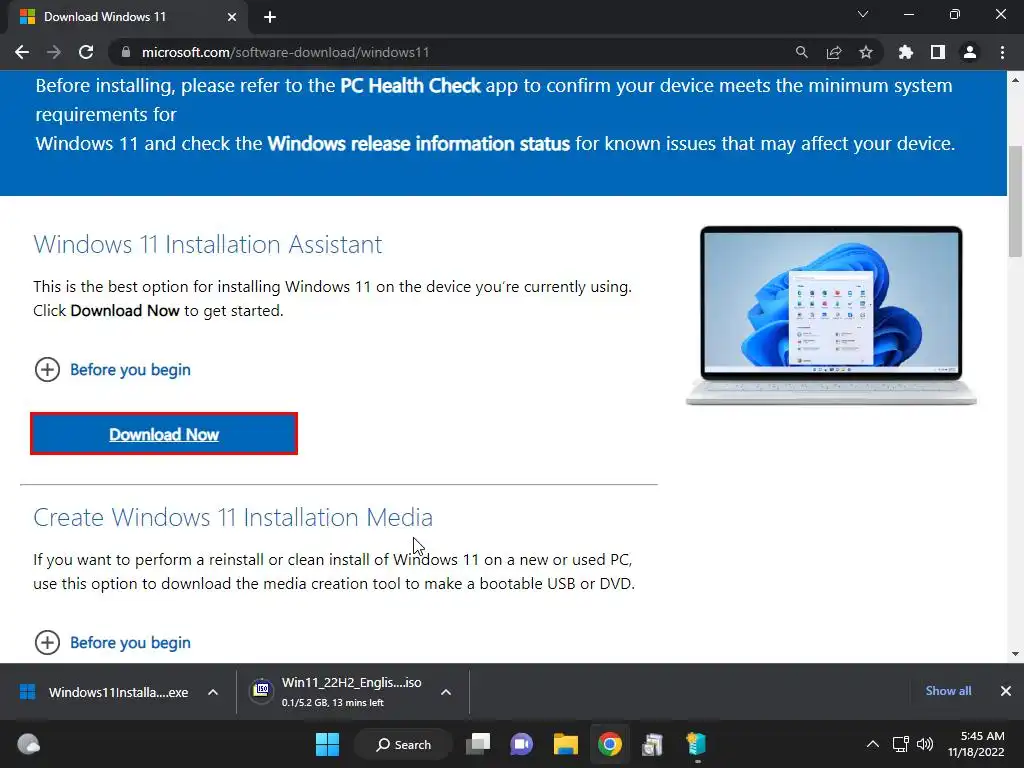Click the Create Windows 11 Installation Media heading
1024x768 pixels.
(233, 517)
